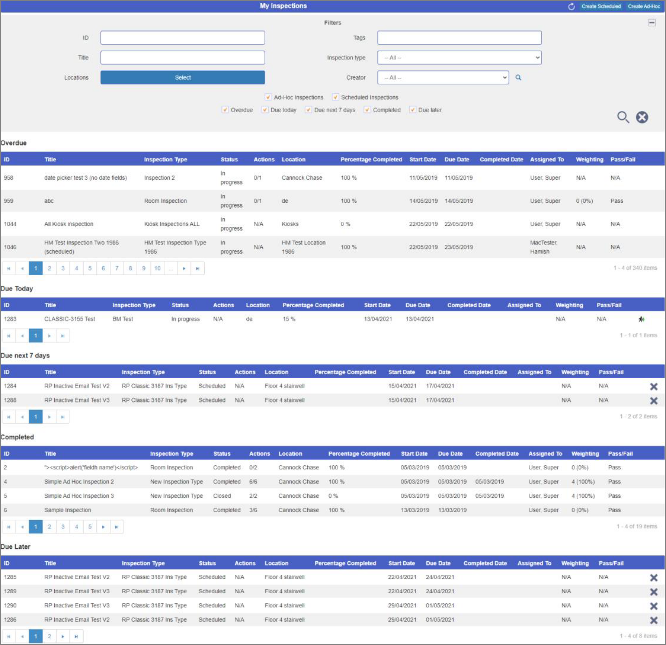
Task: Go to page 6 of Overdue inspections
Action: (103, 268)
